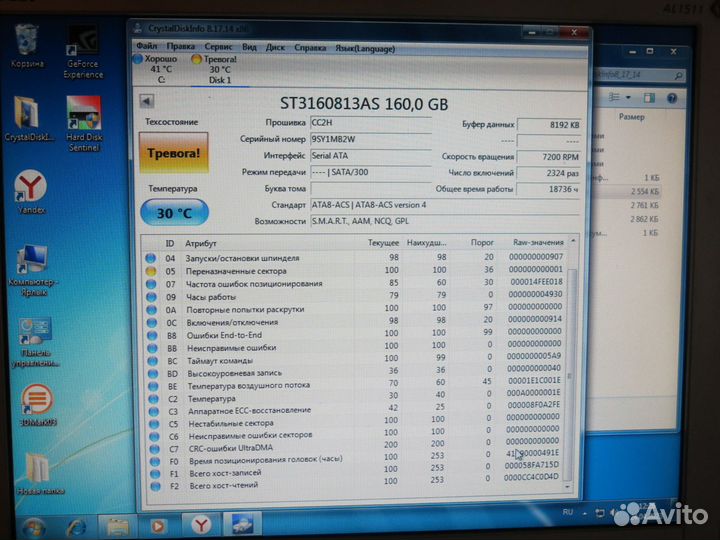This screenshot has height=540, width=720.
Task: Select the Температура воздушного потока row
Action: click(x=354, y=383)
